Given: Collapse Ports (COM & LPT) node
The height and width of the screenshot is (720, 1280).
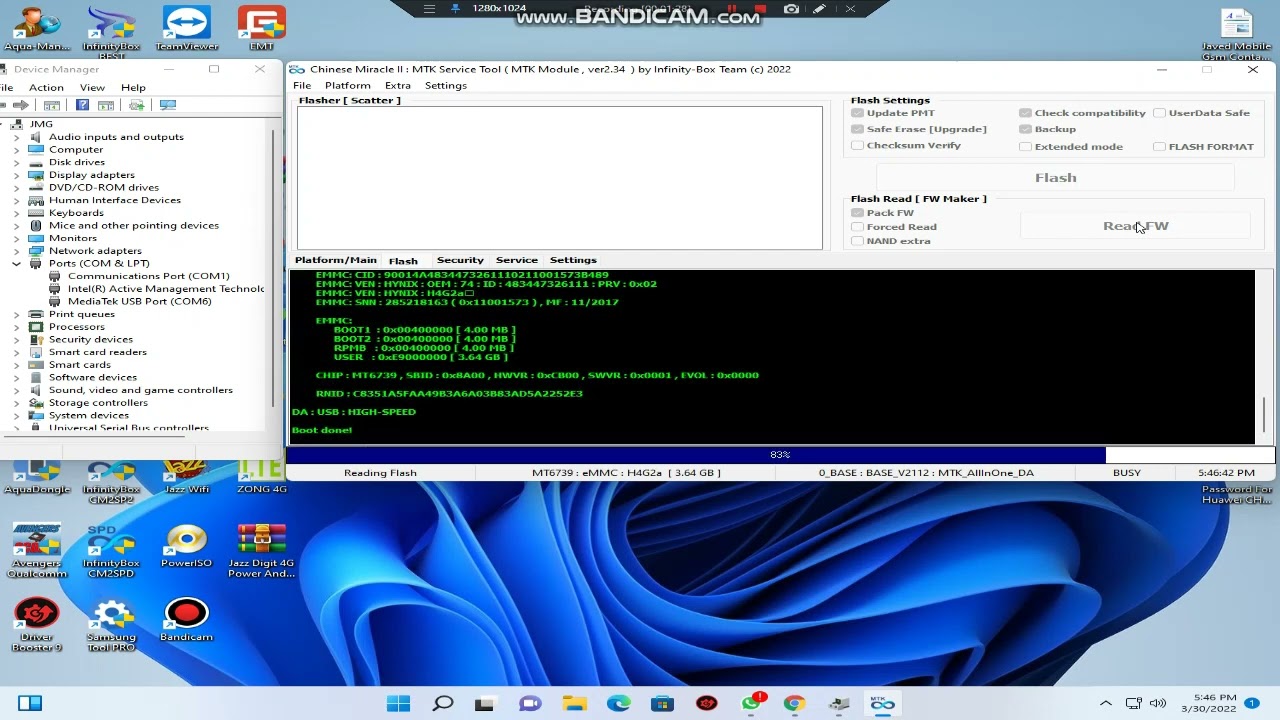Looking at the screenshot, I should [16, 263].
